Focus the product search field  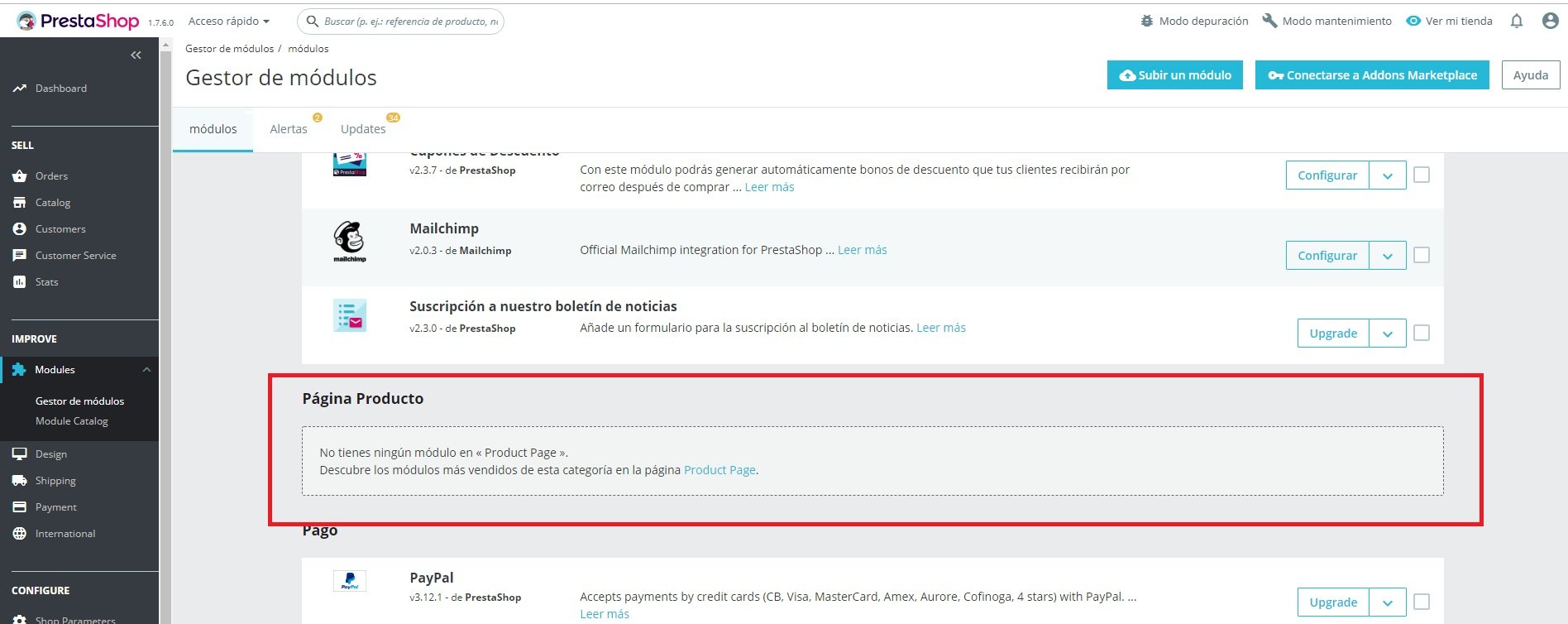401,21
